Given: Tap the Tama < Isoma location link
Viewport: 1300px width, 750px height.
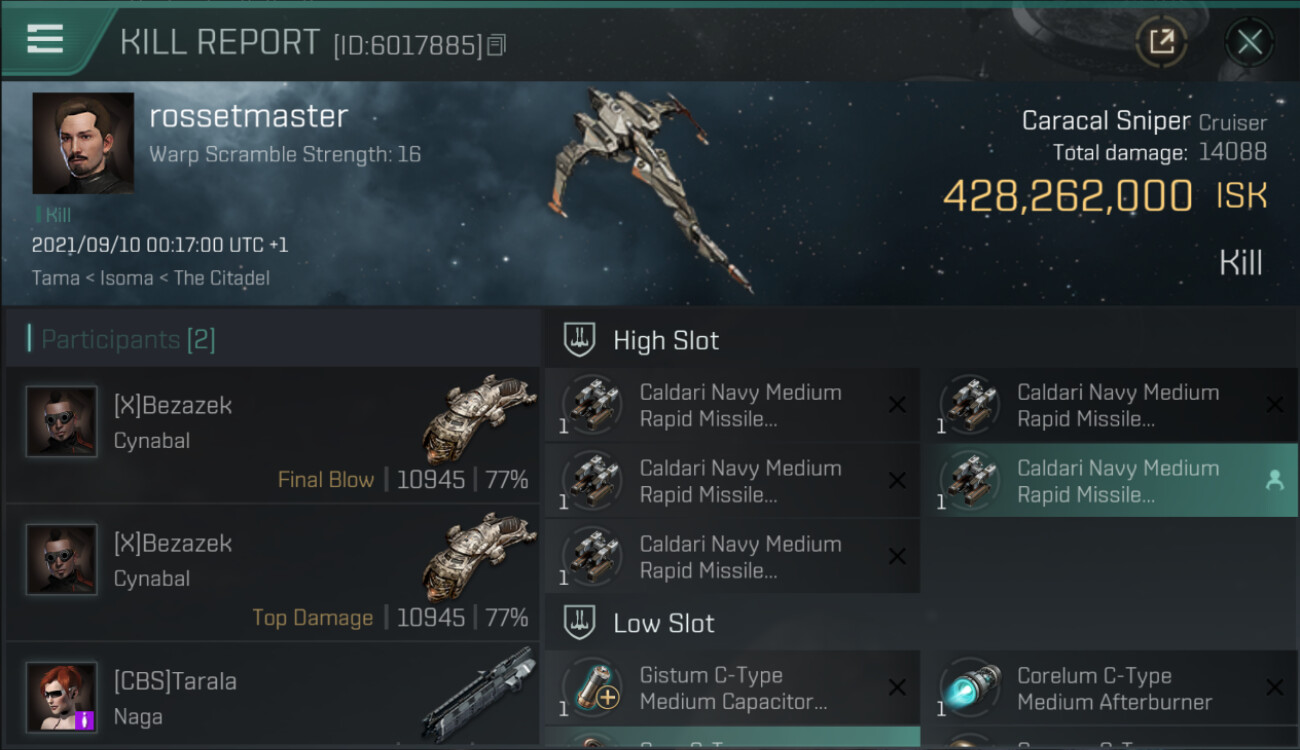Looking at the screenshot, I should pos(151,278).
